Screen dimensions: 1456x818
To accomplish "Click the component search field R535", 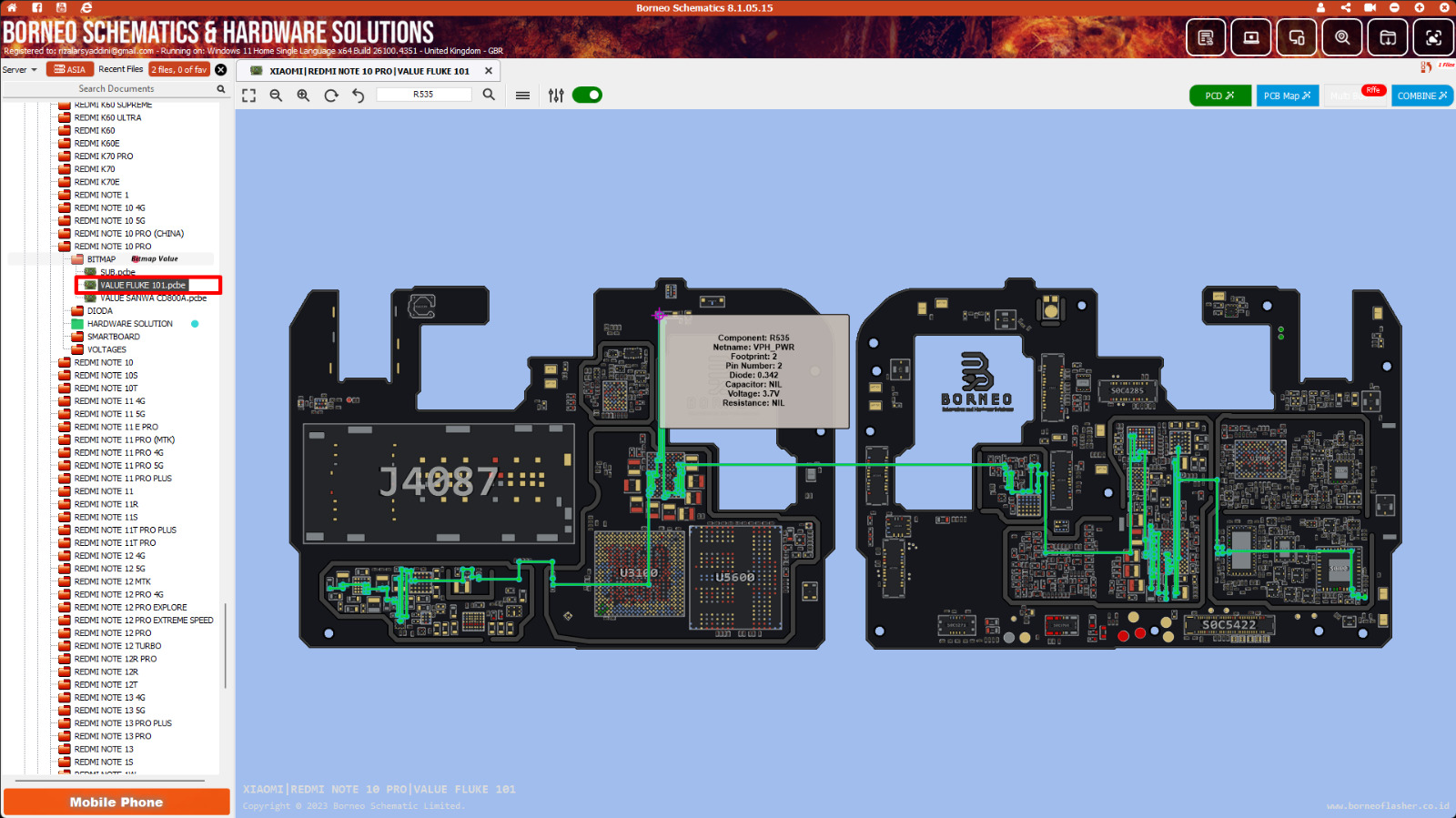I will tap(424, 95).
